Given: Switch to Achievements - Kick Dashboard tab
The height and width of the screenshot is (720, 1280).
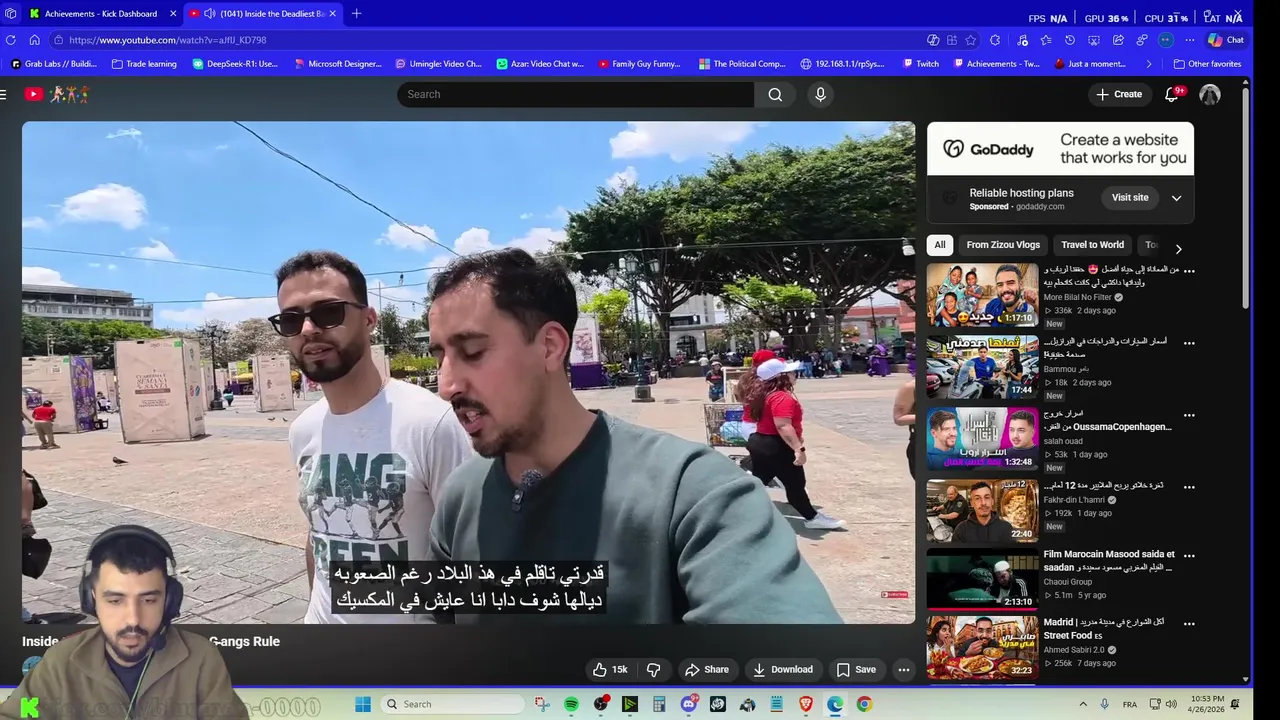Looking at the screenshot, I should click(102, 14).
